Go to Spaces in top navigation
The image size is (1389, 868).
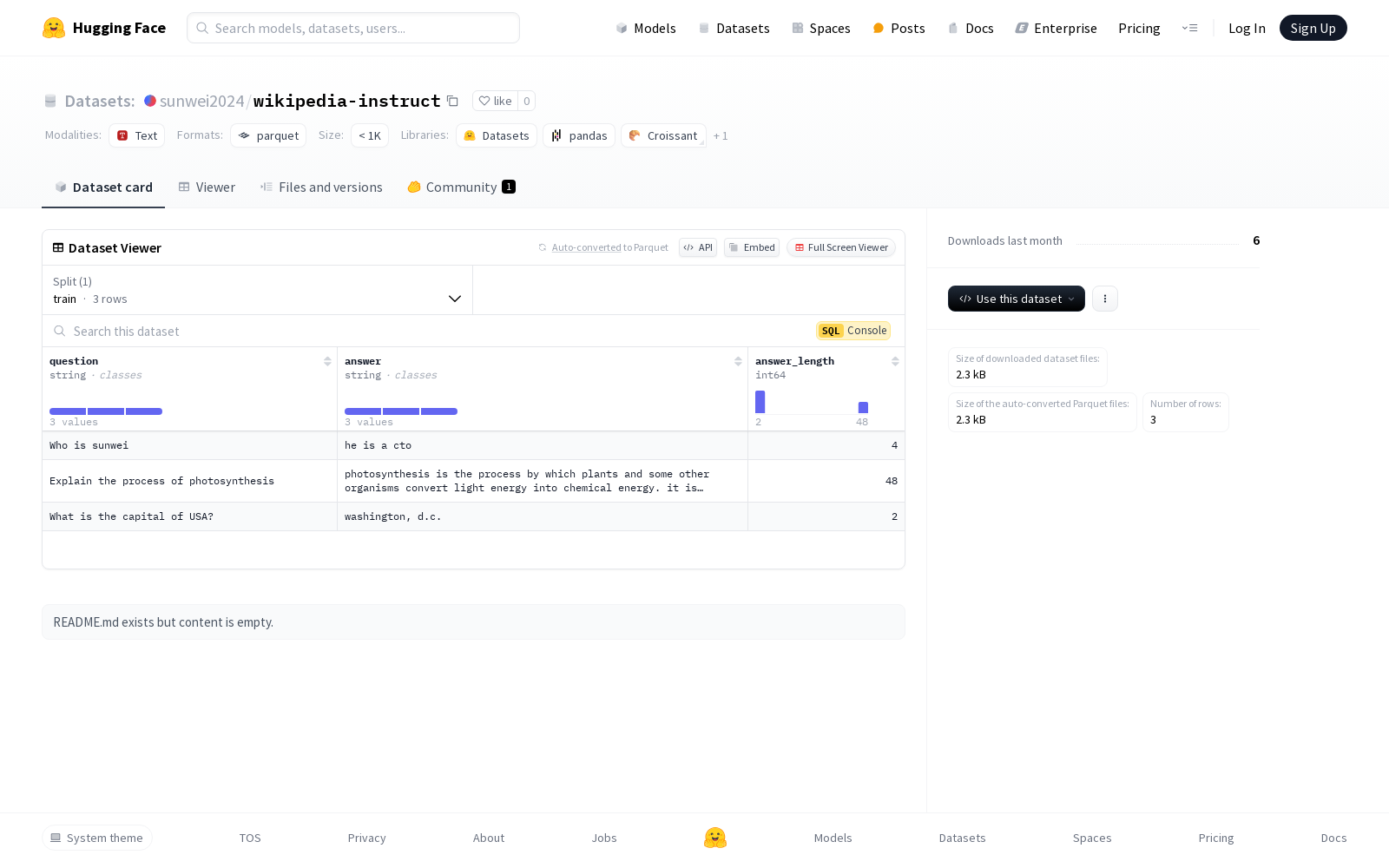point(821,28)
